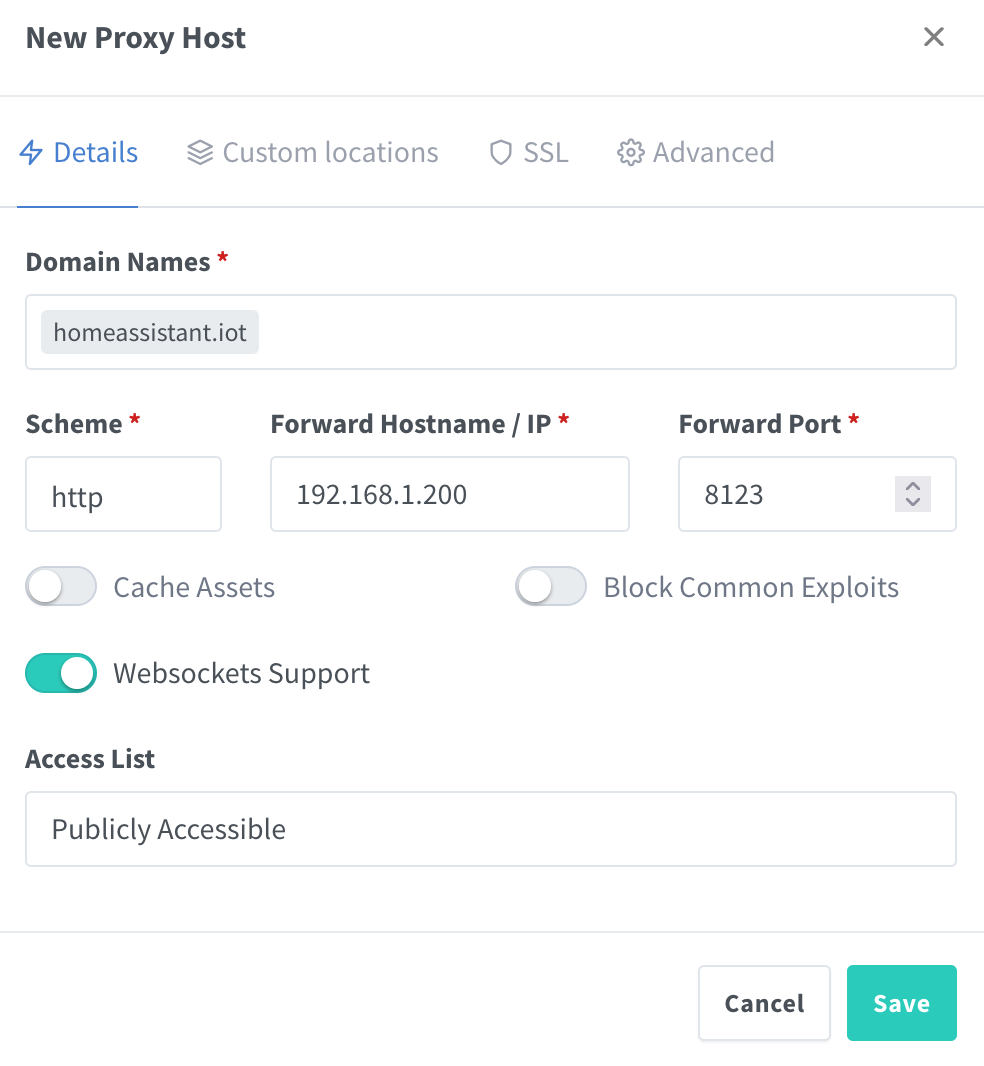The height and width of the screenshot is (1066, 984).
Task: Close the New Proxy Host dialog
Action: click(x=933, y=36)
